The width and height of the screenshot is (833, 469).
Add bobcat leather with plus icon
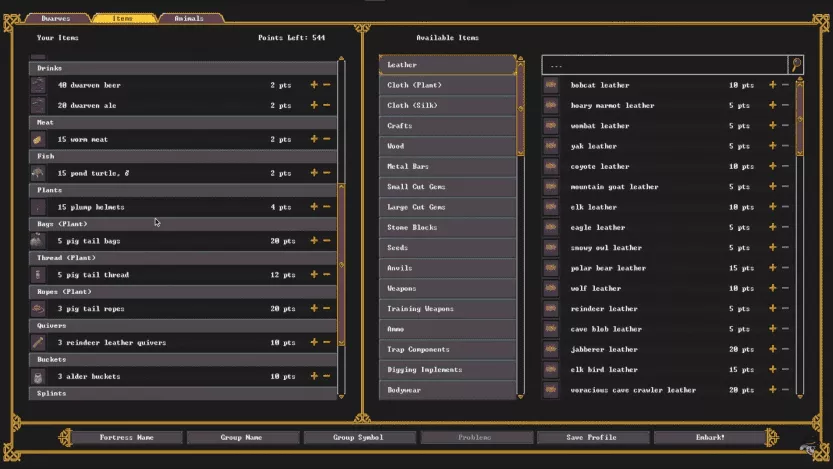772,85
